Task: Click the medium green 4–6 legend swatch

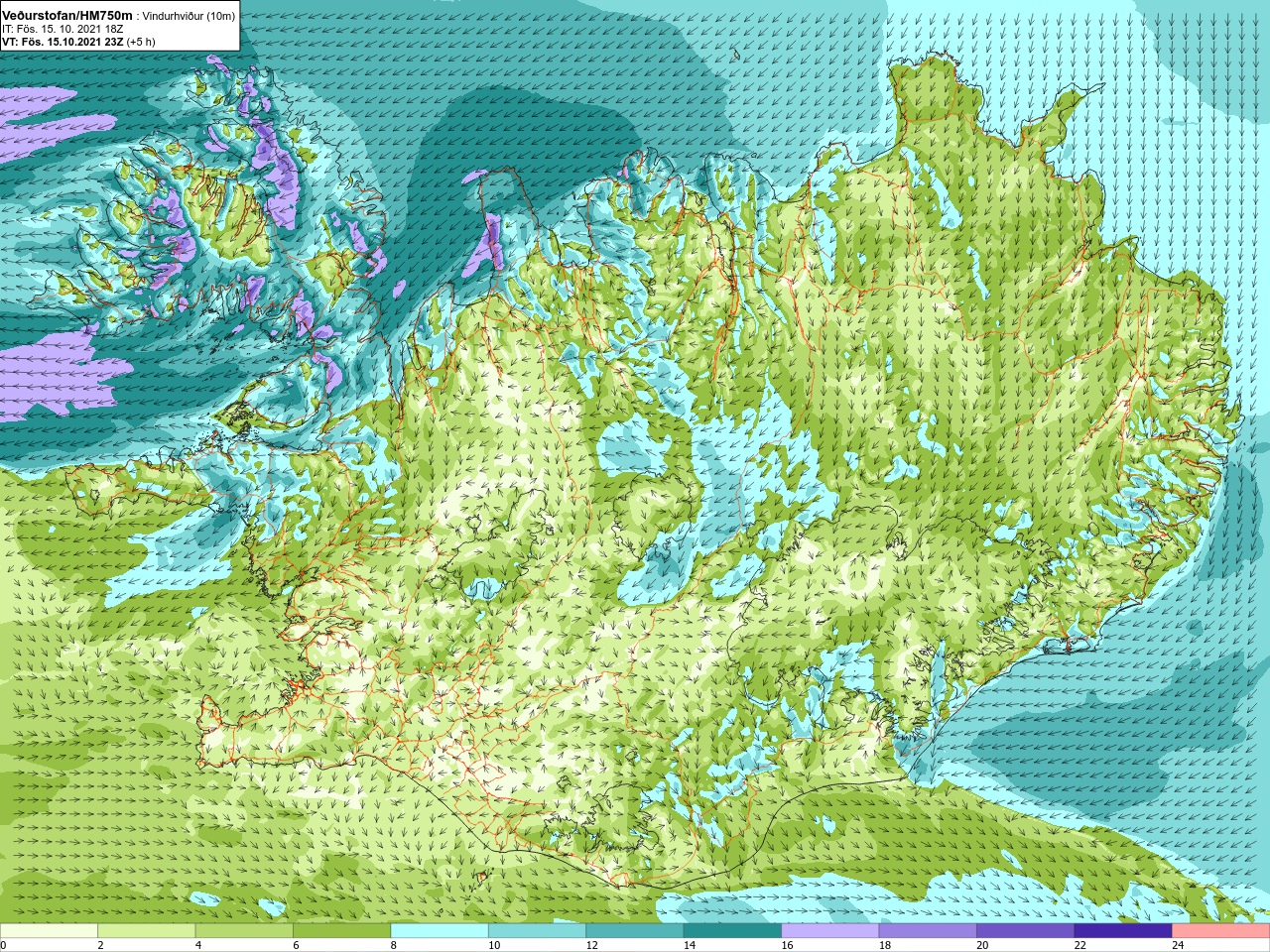Action: point(244,931)
